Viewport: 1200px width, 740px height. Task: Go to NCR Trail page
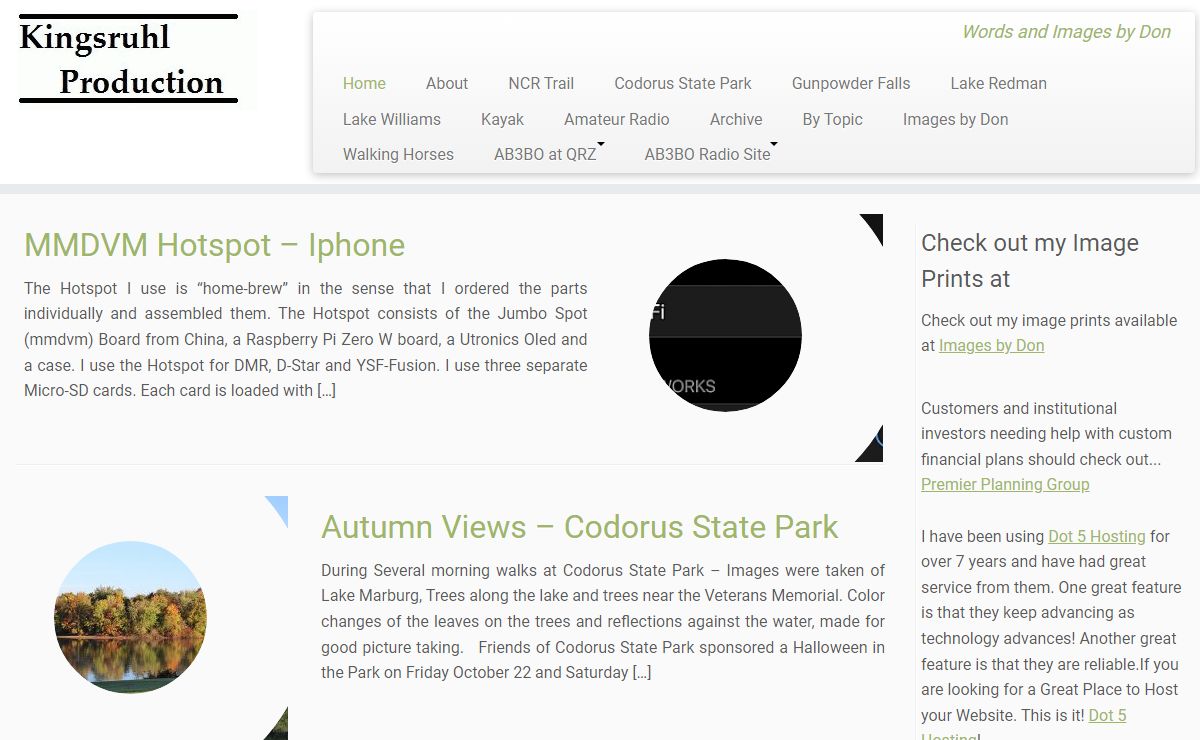tap(541, 84)
